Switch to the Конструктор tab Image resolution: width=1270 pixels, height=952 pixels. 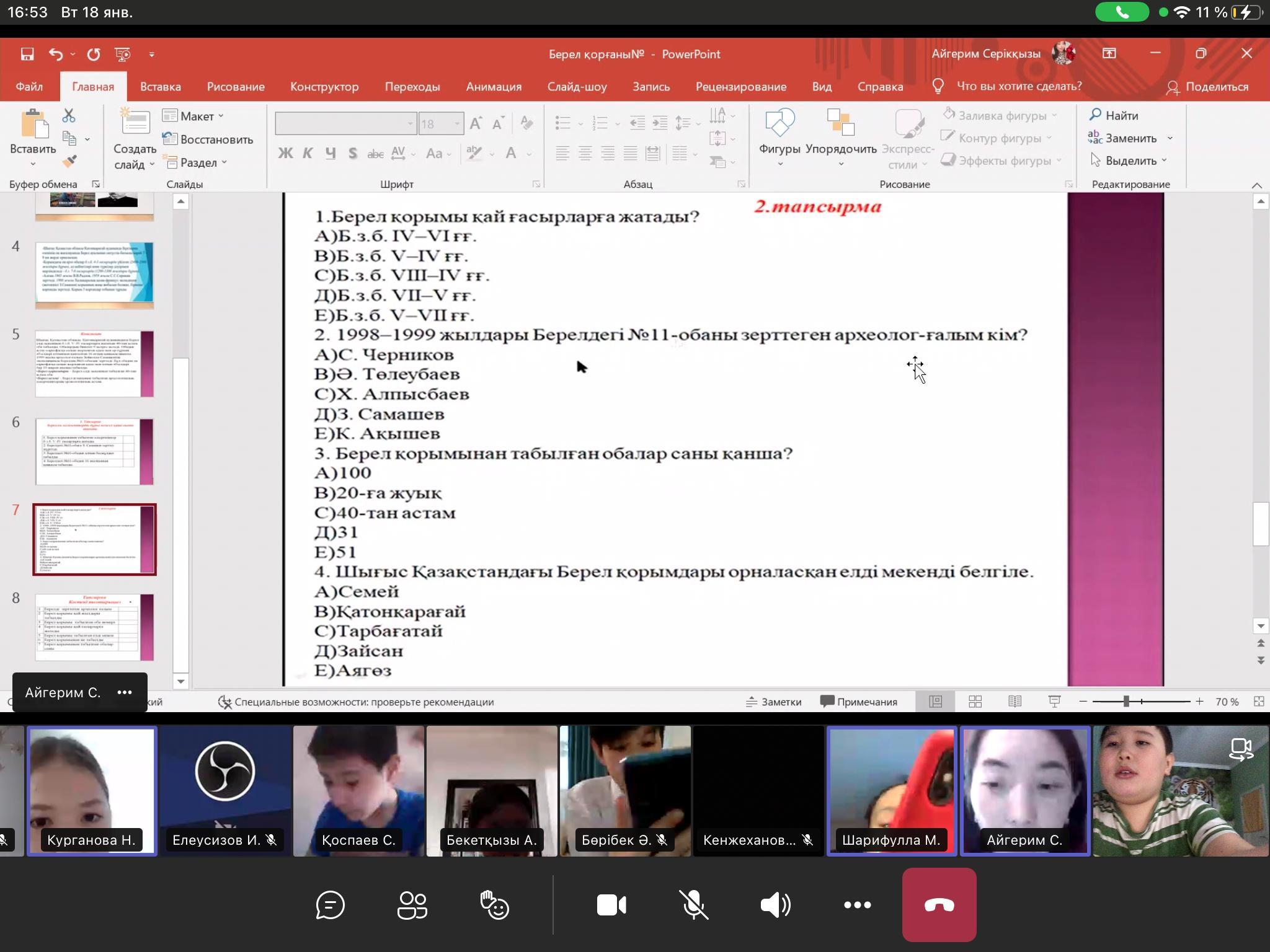[324, 87]
